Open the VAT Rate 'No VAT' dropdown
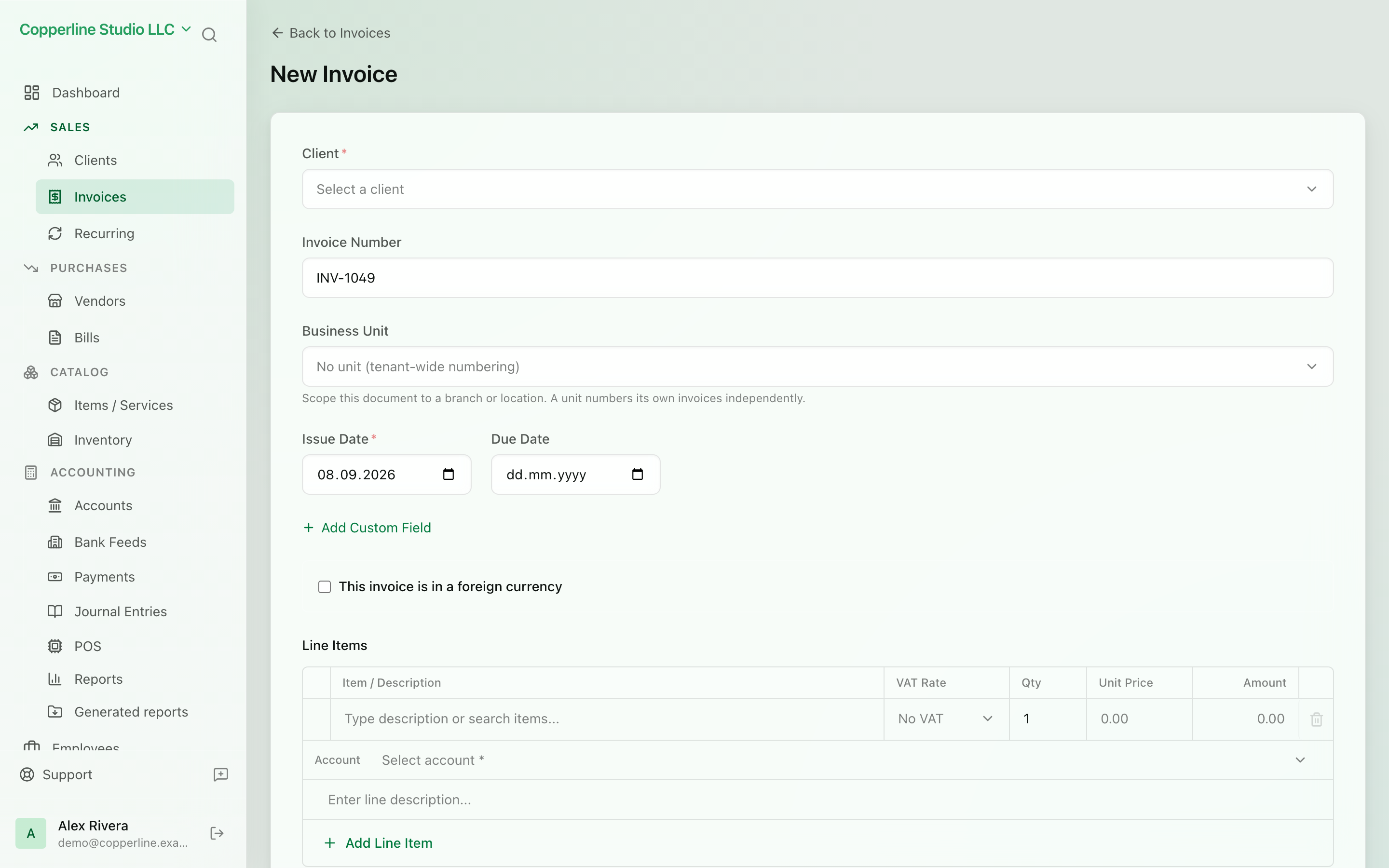The height and width of the screenshot is (868, 1389). 946,719
